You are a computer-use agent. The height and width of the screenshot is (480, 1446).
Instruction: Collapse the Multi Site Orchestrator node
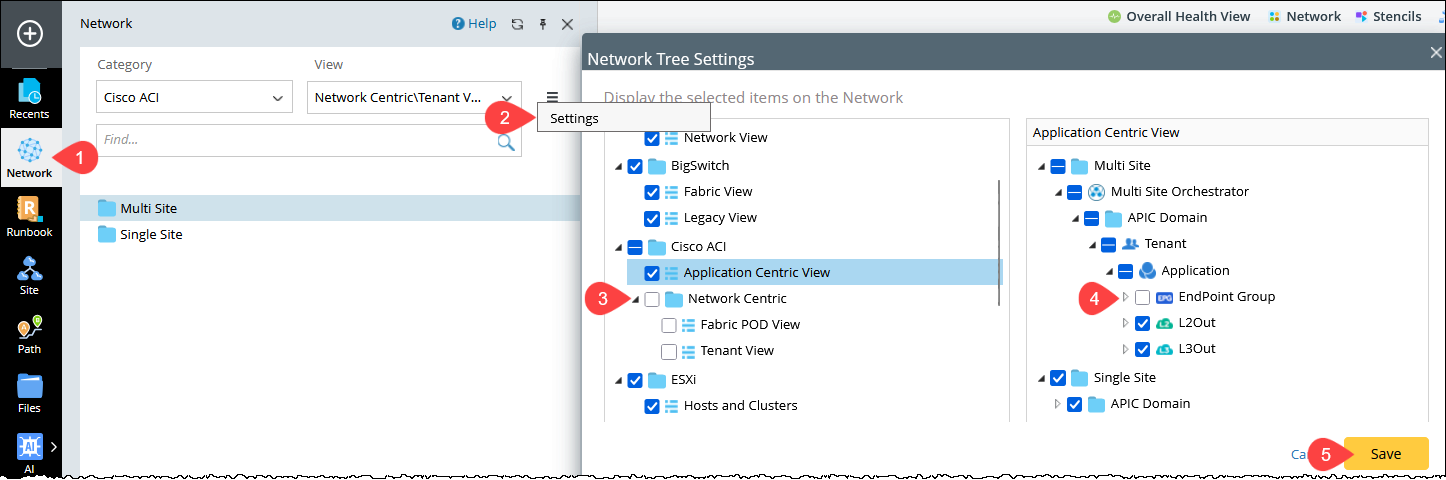(x=1058, y=193)
